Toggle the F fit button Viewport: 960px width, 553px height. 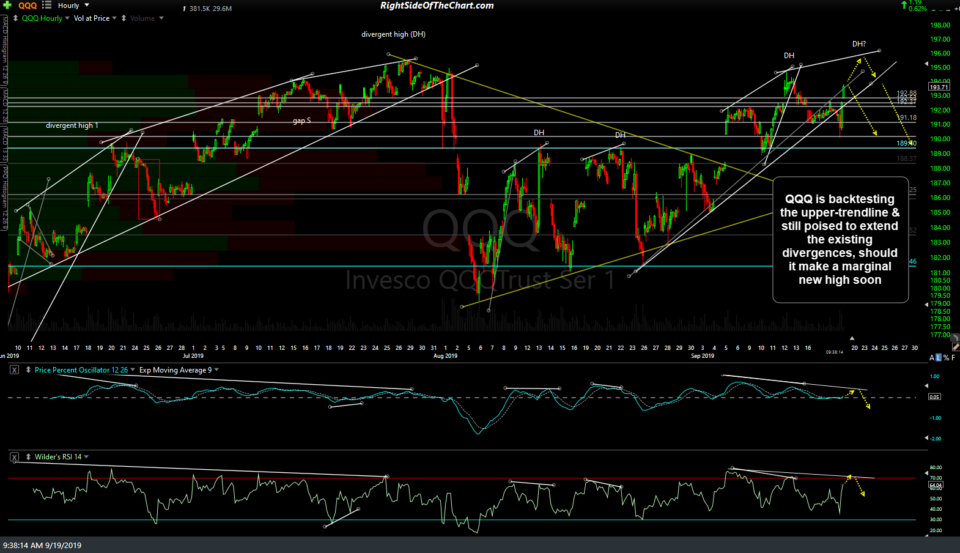(x=954, y=358)
